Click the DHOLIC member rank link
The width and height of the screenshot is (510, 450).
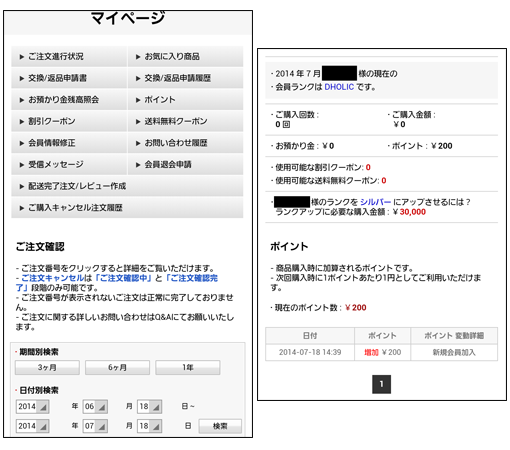click(339, 87)
